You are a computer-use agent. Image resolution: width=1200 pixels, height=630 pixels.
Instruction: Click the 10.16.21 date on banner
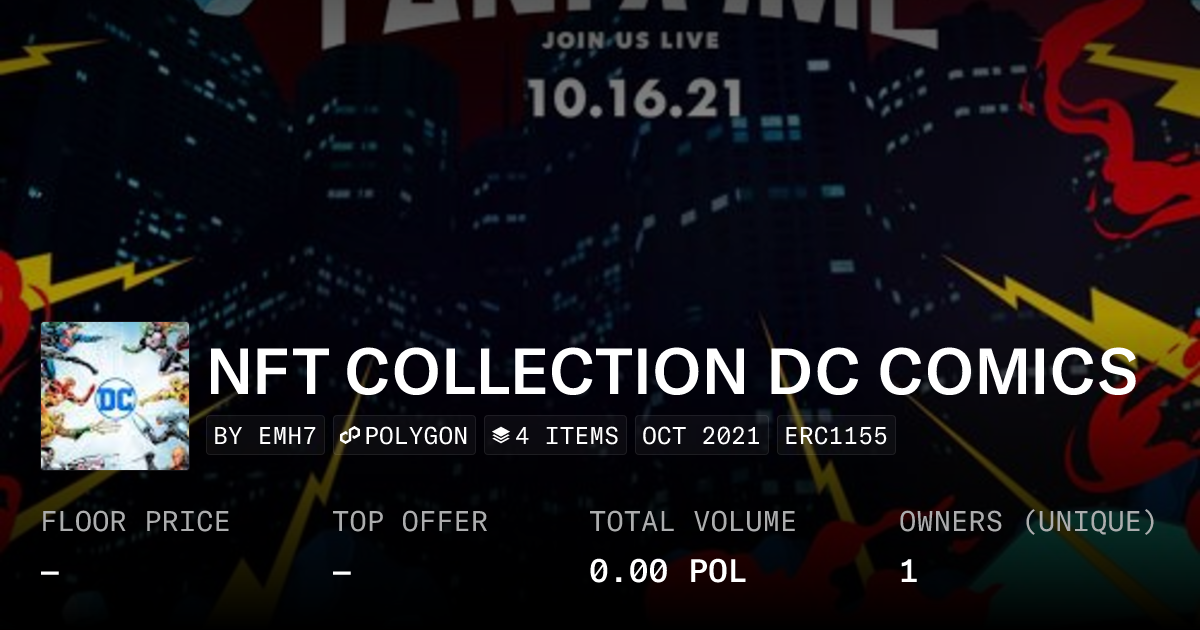pyautogui.click(x=635, y=98)
